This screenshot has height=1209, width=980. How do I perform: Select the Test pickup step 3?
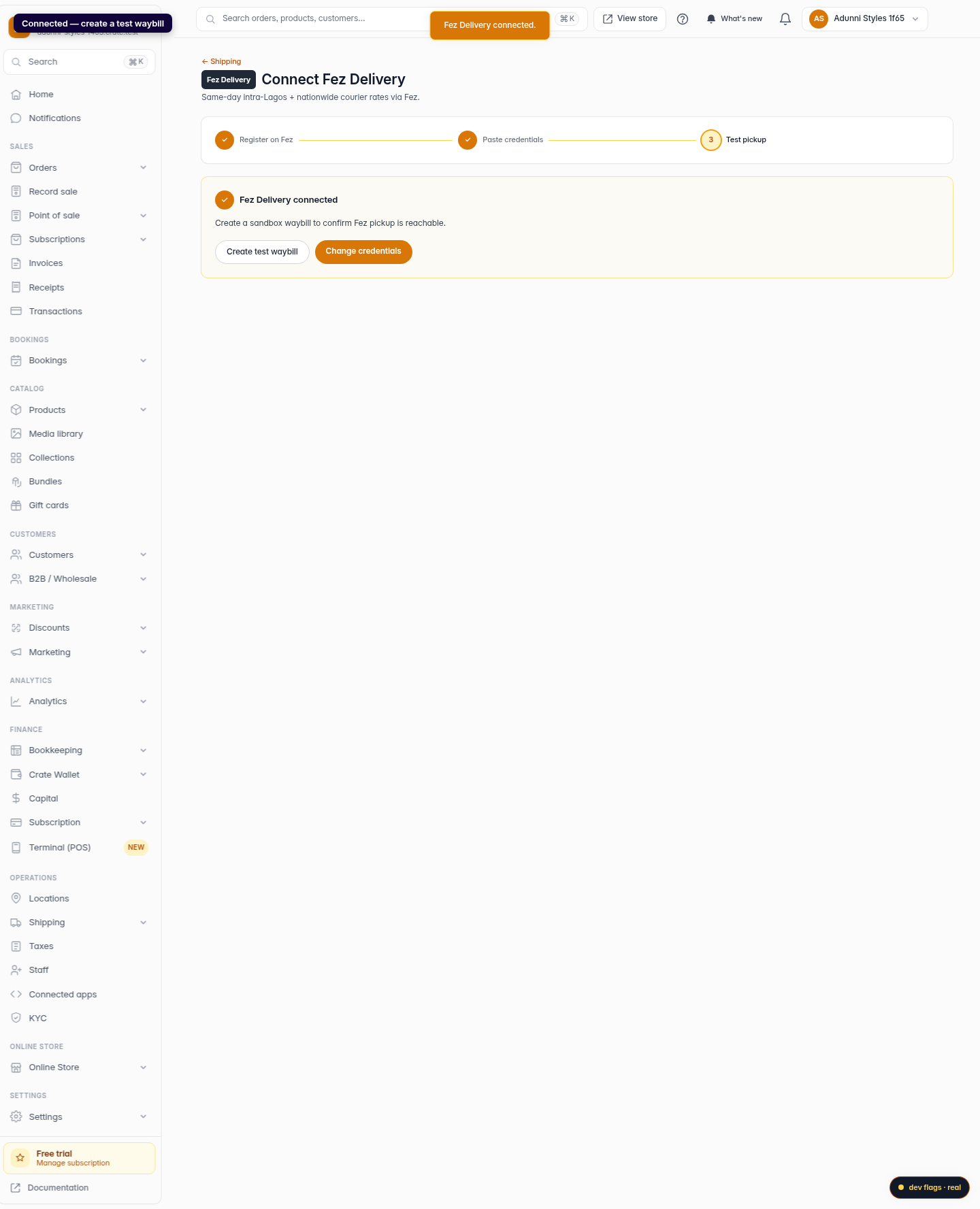734,140
